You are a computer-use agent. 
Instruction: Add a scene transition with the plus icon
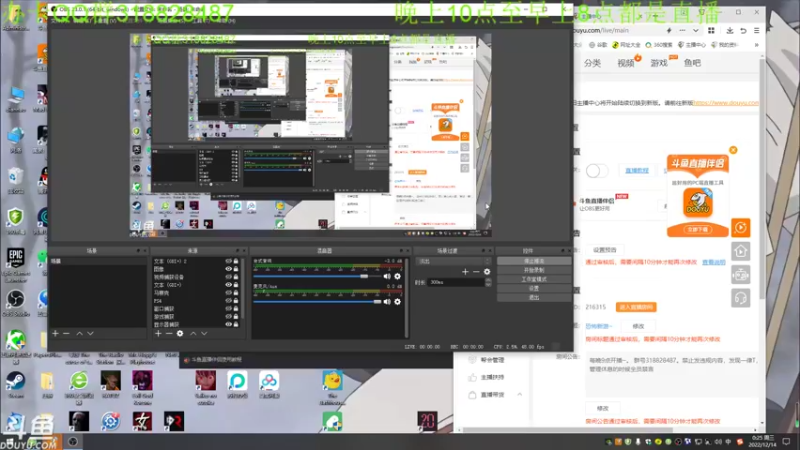465,272
